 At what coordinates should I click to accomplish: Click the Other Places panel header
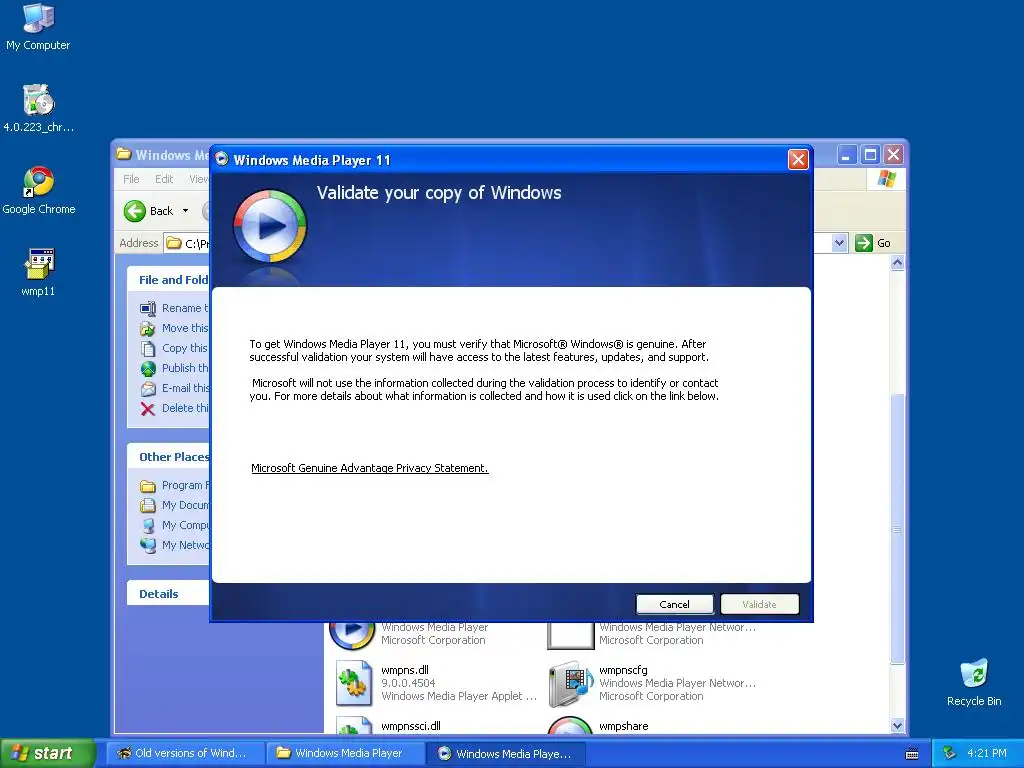(168, 456)
